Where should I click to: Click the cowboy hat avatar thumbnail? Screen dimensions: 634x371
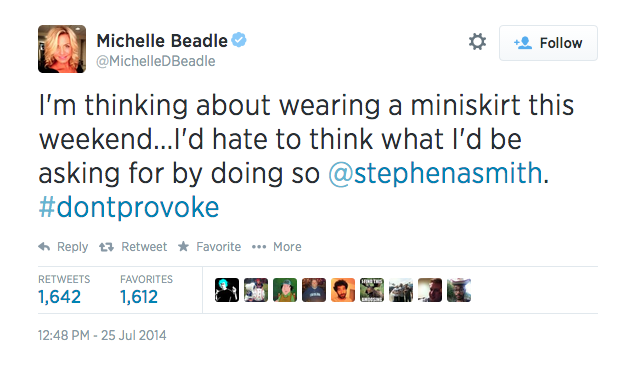coord(459,290)
